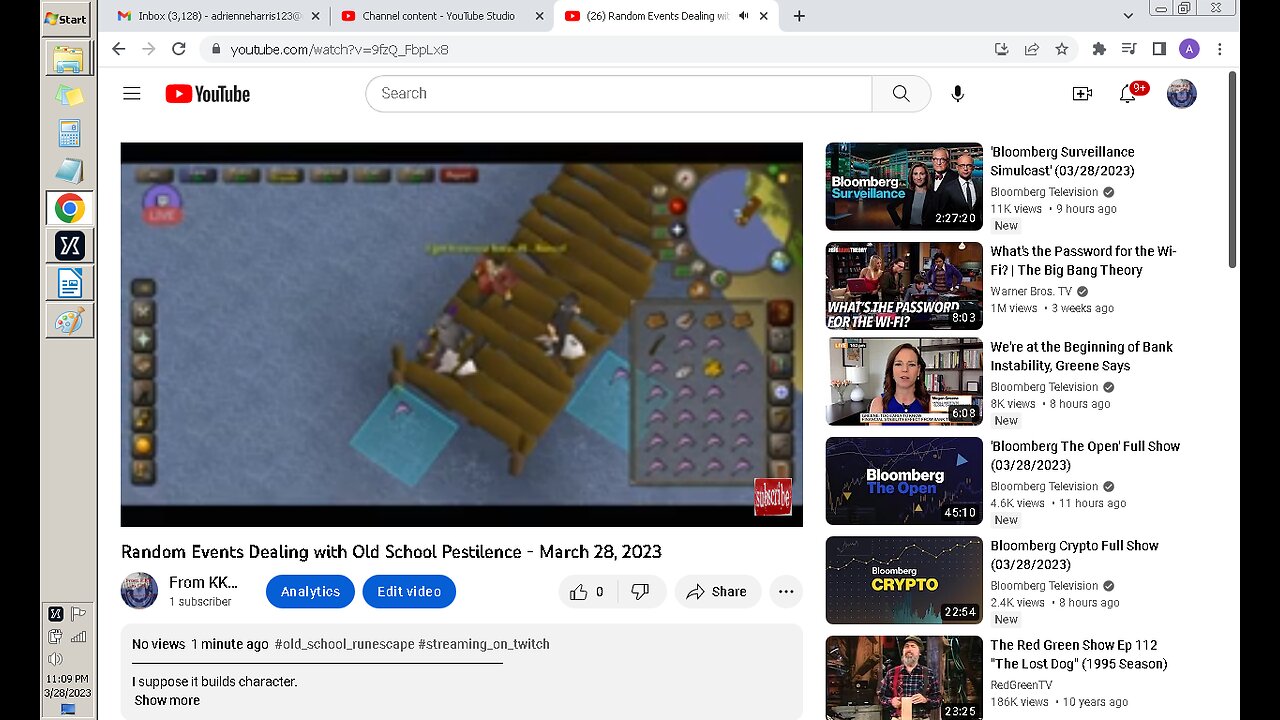Go to the YouTube home logo
Image resolution: width=1280 pixels, height=720 pixels.
click(208, 94)
